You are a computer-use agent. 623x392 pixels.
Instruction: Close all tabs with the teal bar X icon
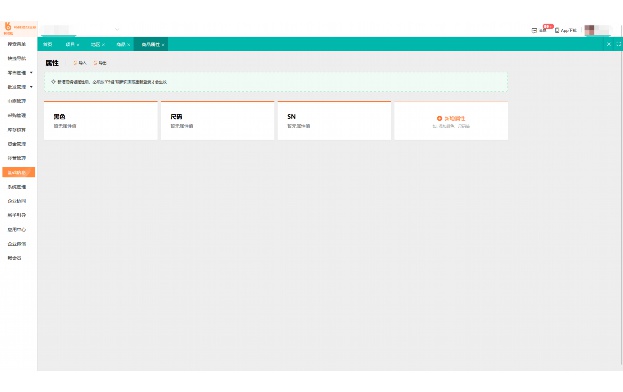tap(609, 44)
